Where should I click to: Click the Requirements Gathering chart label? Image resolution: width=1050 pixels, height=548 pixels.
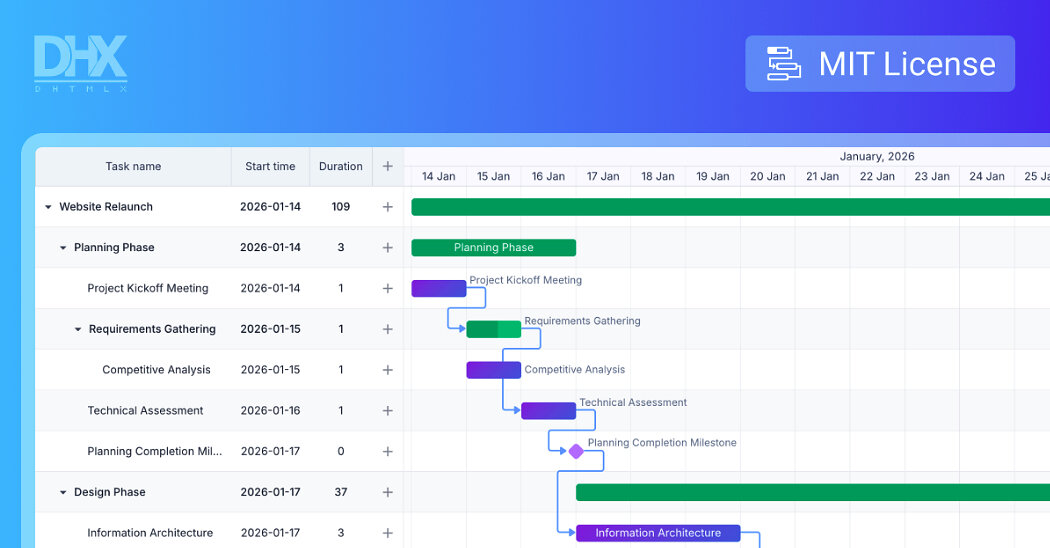(x=583, y=321)
